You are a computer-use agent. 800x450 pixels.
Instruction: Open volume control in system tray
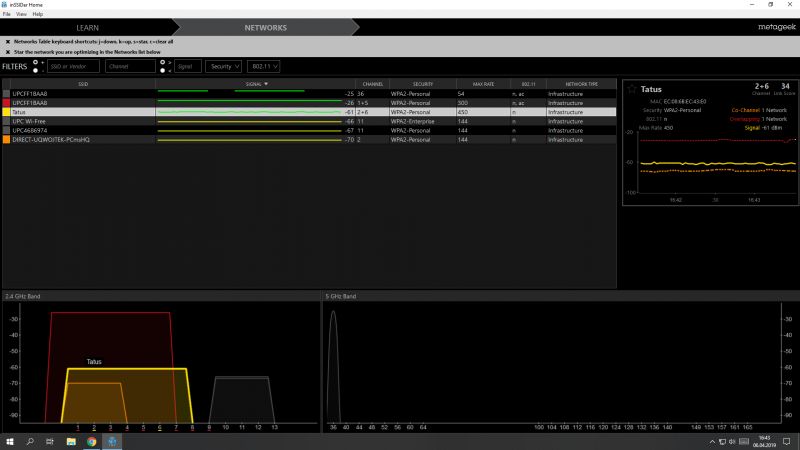pyautogui.click(x=732, y=442)
